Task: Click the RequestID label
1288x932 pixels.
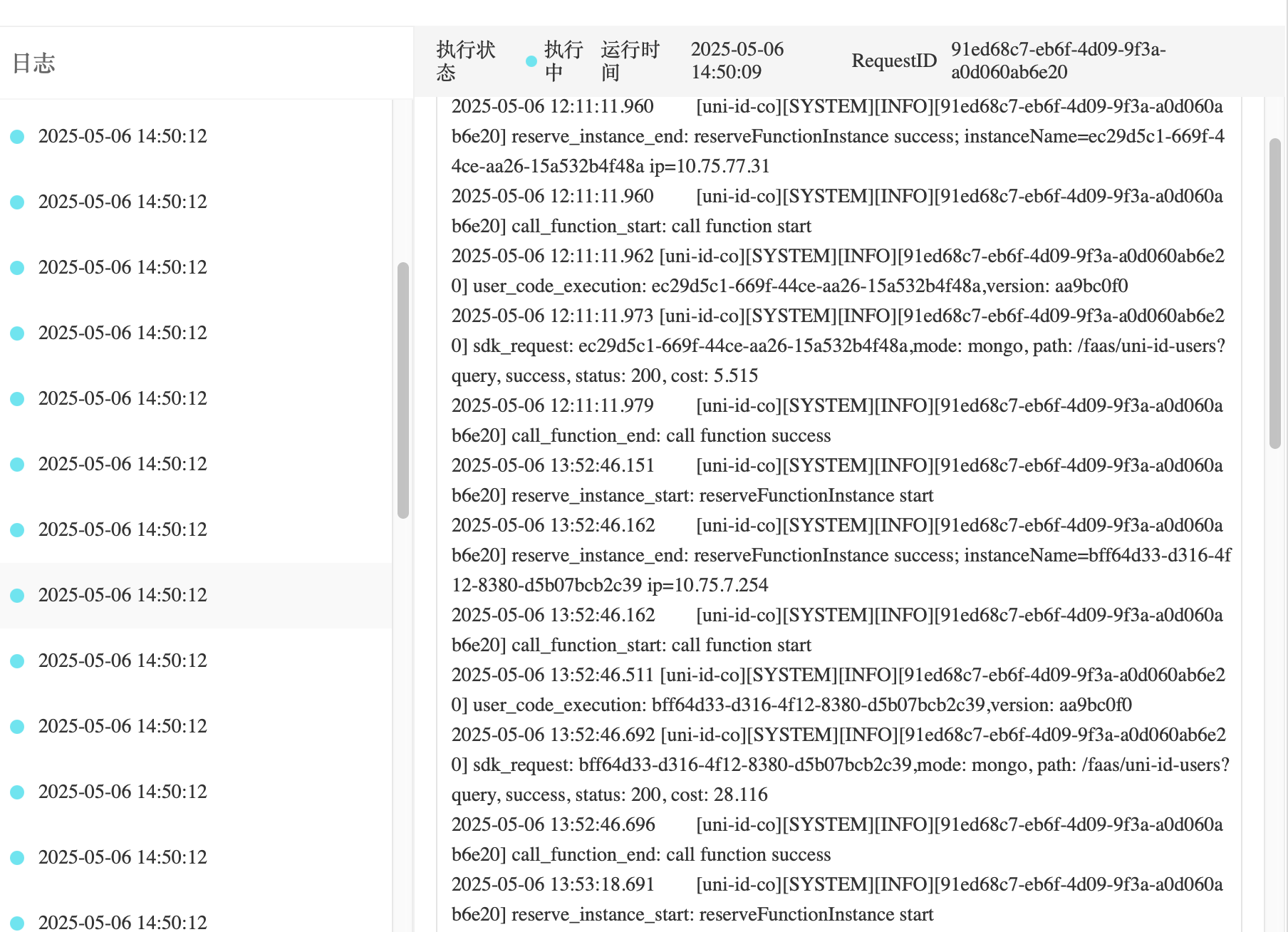Action: [x=894, y=61]
